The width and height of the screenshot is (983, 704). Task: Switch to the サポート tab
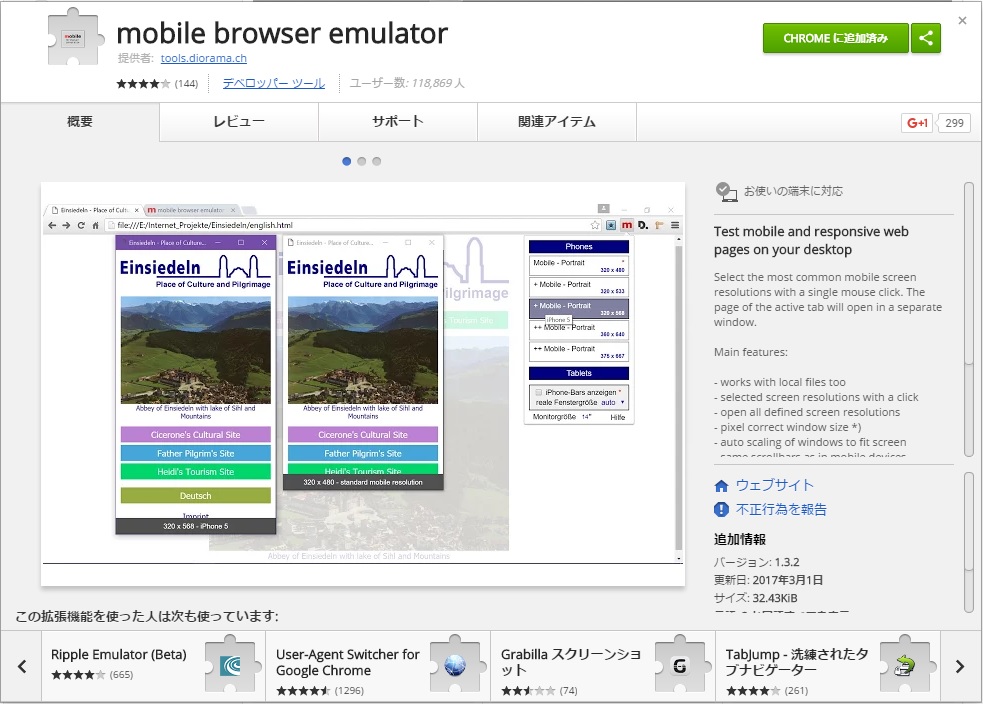click(397, 122)
